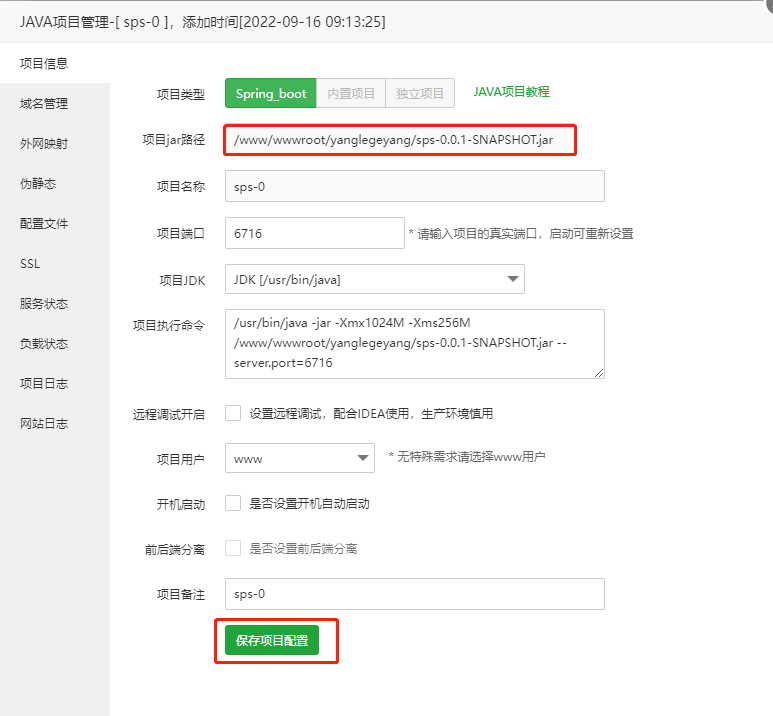The height and width of the screenshot is (716, 773).
Task: Select the Spring_boot project type
Action: tap(271, 93)
